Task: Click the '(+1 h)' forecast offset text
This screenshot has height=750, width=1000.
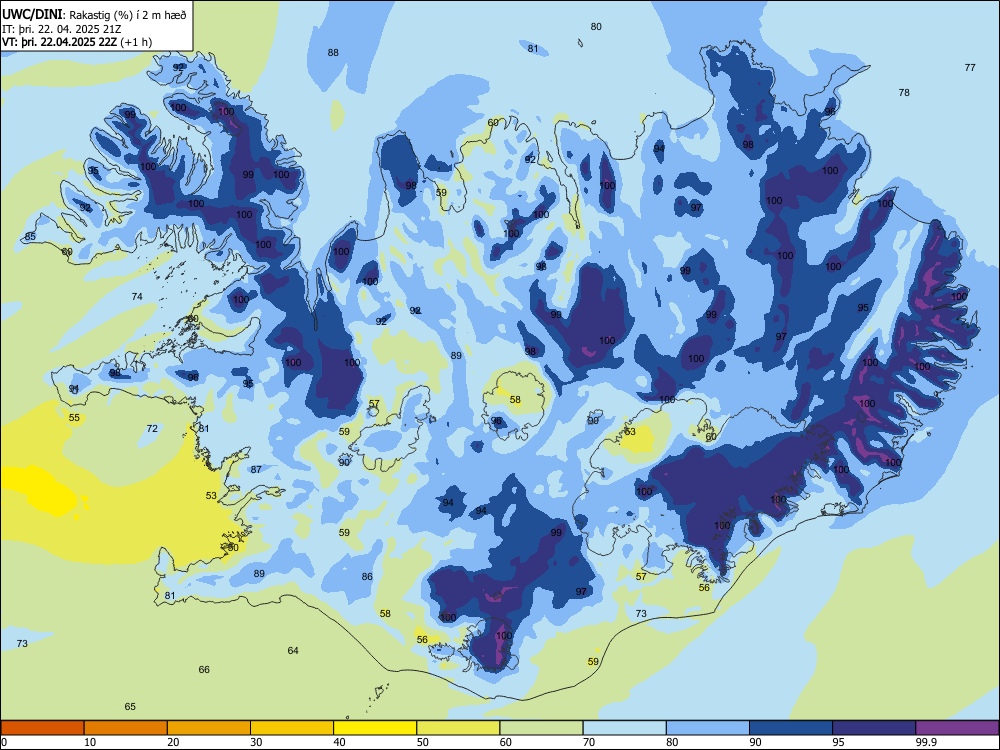Action: pyautogui.click(x=136, y=42)
